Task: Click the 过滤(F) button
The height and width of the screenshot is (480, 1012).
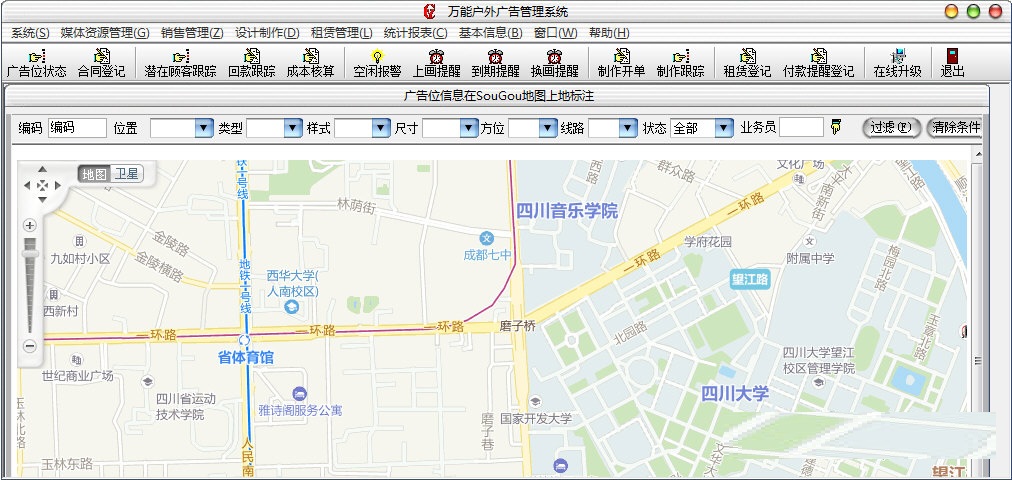Action: click(x=891, y=127)
